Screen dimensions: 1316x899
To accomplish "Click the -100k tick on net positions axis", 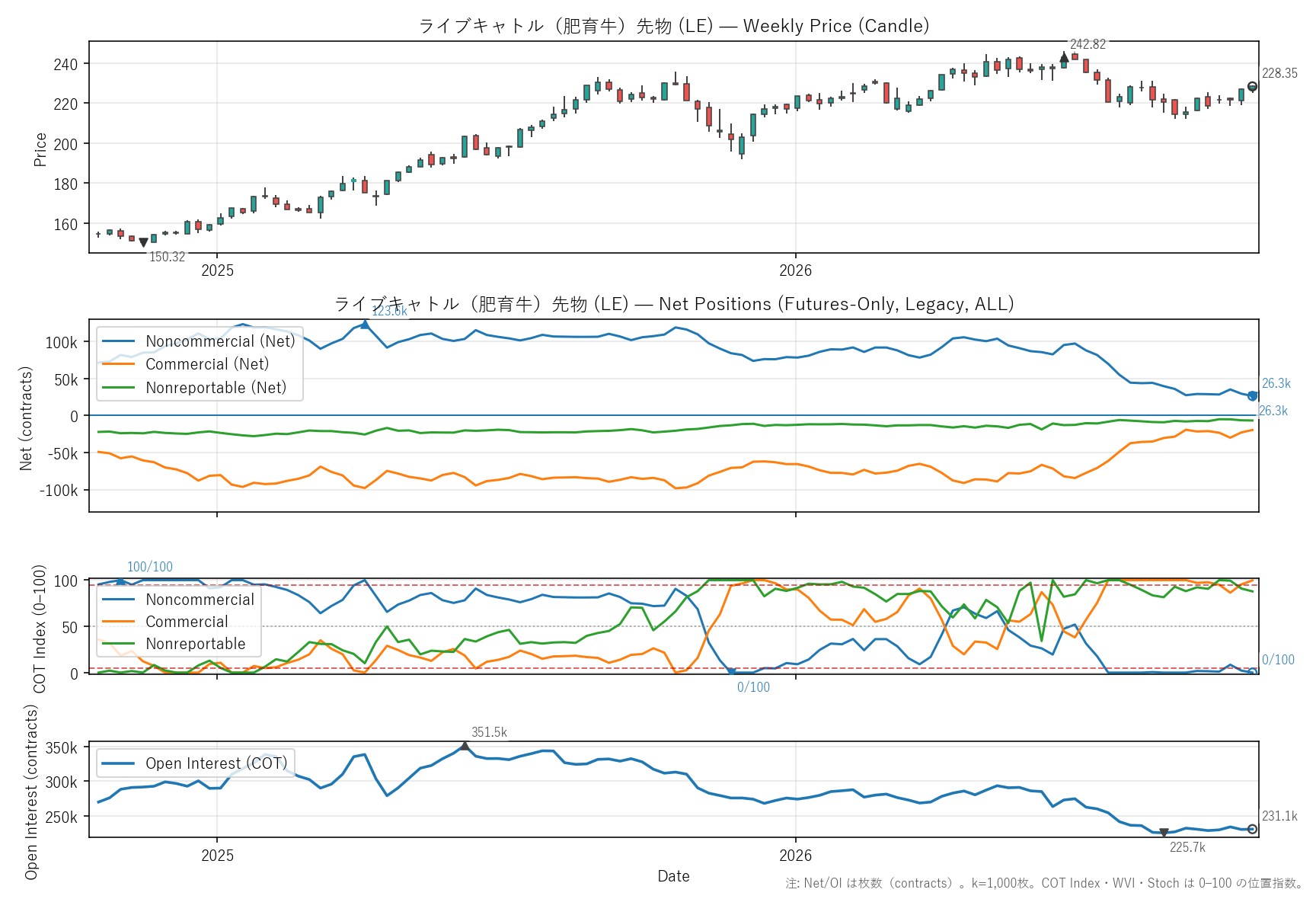I will 59,491.
